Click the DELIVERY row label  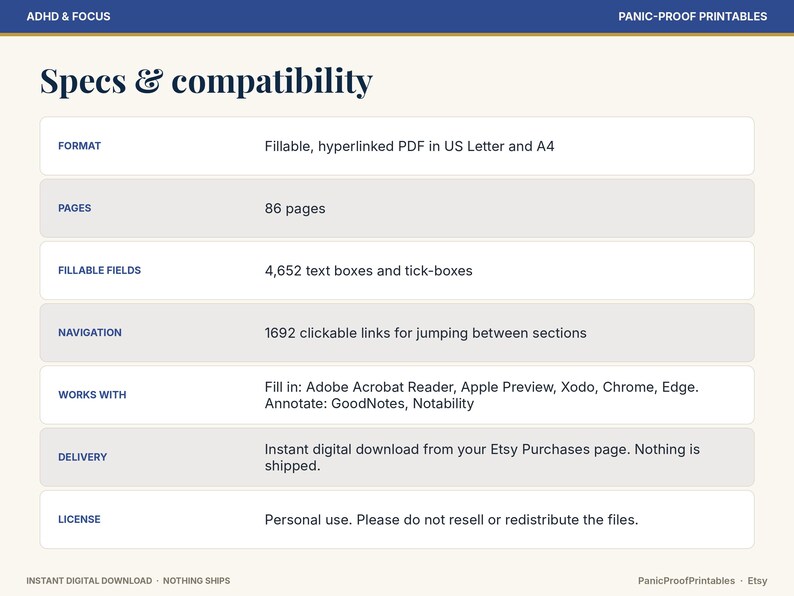point(83,457)
